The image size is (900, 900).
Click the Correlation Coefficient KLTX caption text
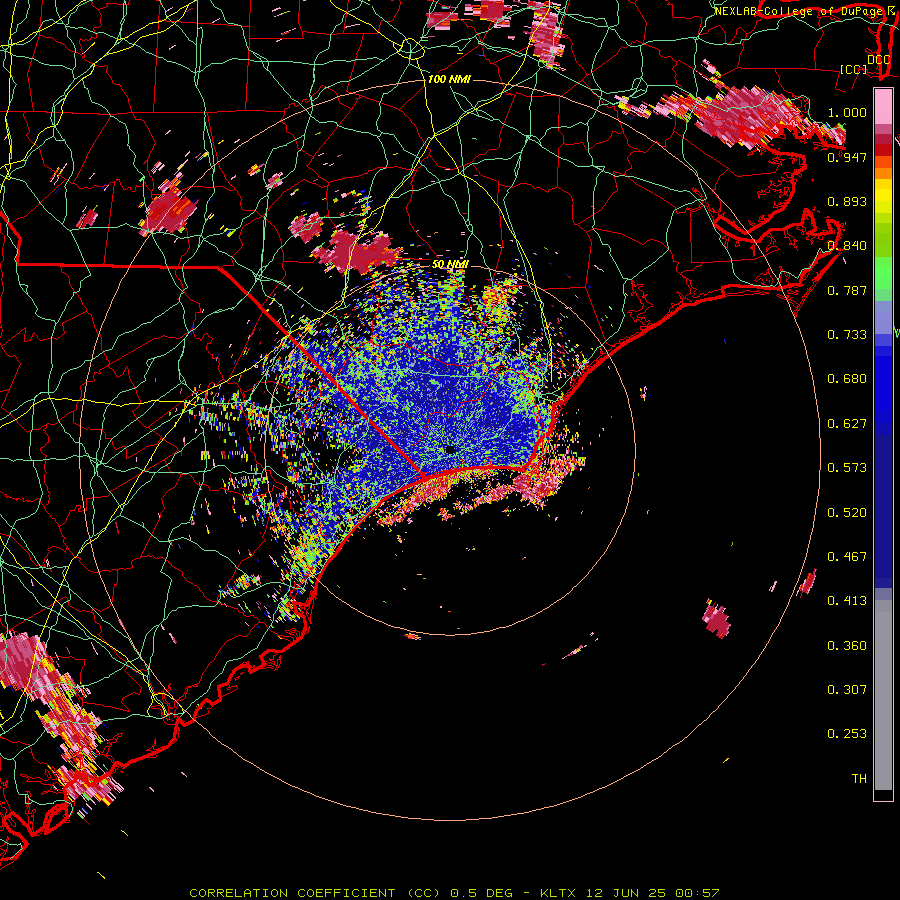click(x=454, y=893)
